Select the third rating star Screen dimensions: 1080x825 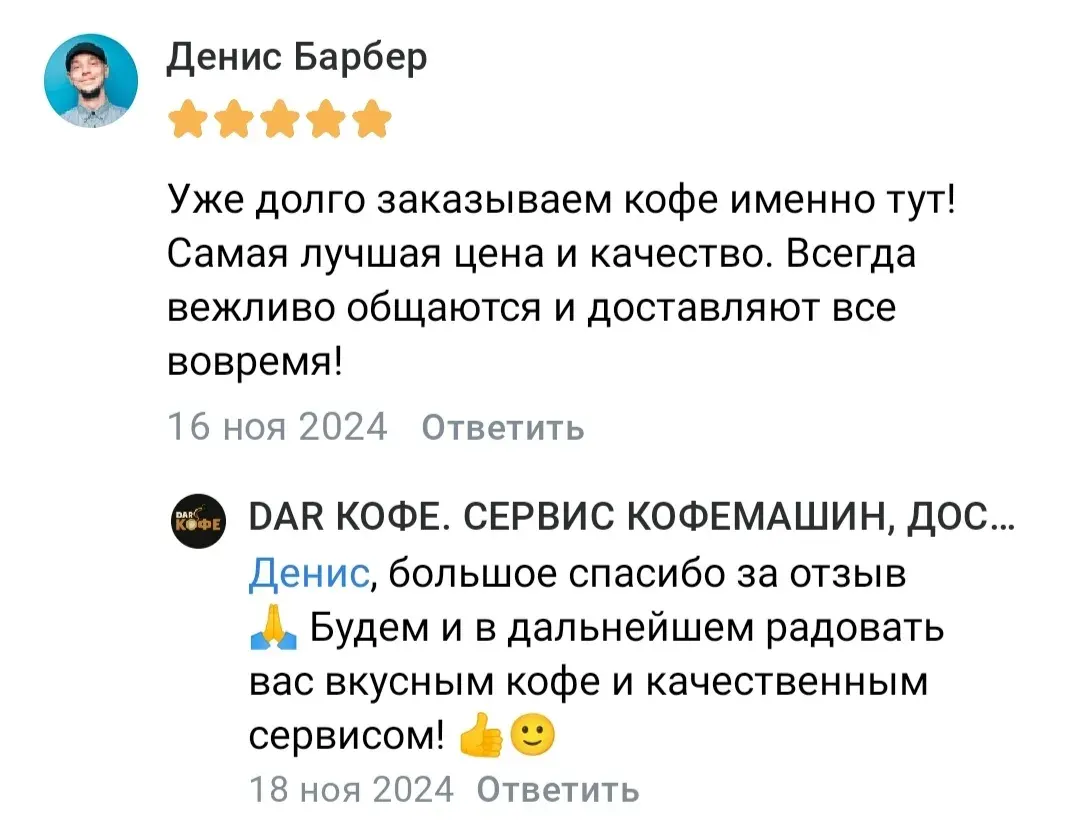(279, 120)
